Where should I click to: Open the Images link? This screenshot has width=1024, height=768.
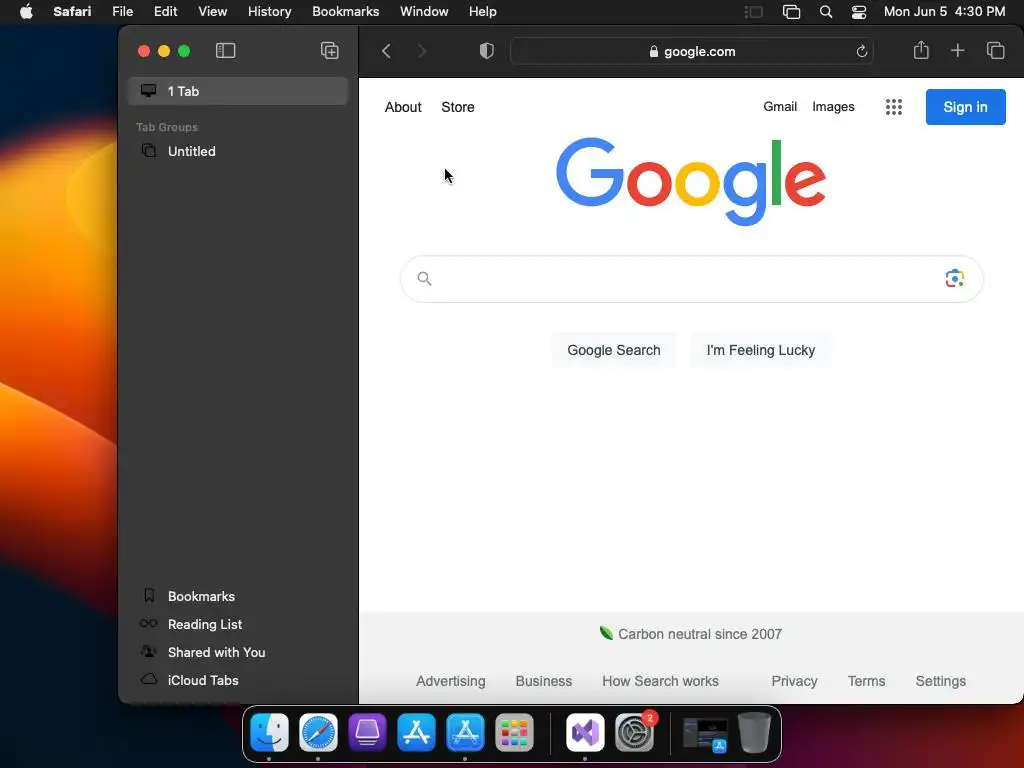833,106
